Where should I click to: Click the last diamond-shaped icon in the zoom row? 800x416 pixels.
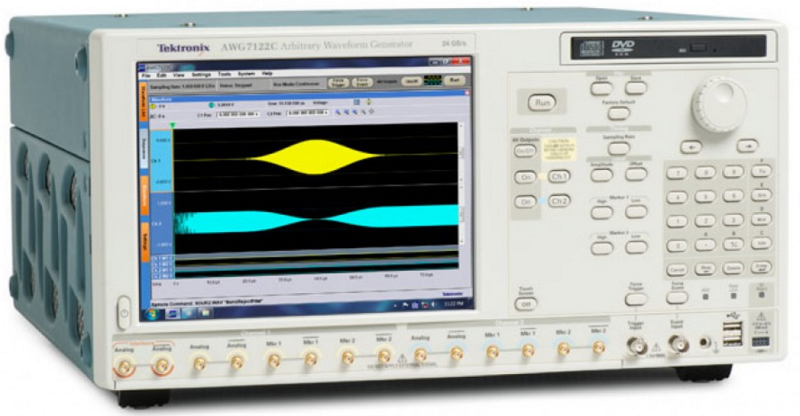371,111
